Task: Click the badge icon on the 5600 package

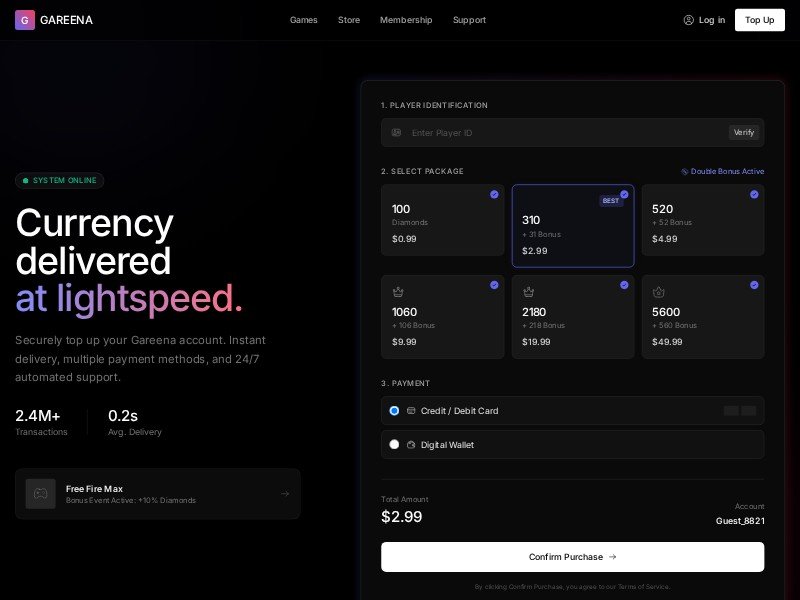Action: pyautogui.click(x=658, y=292)
